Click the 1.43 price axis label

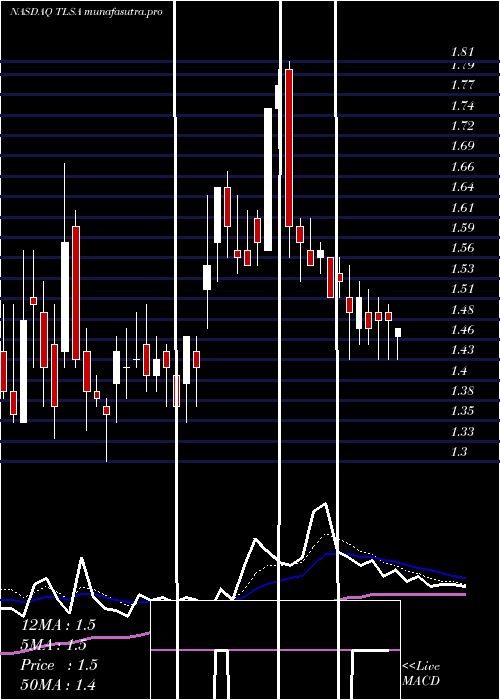click(x=462, y=350)
